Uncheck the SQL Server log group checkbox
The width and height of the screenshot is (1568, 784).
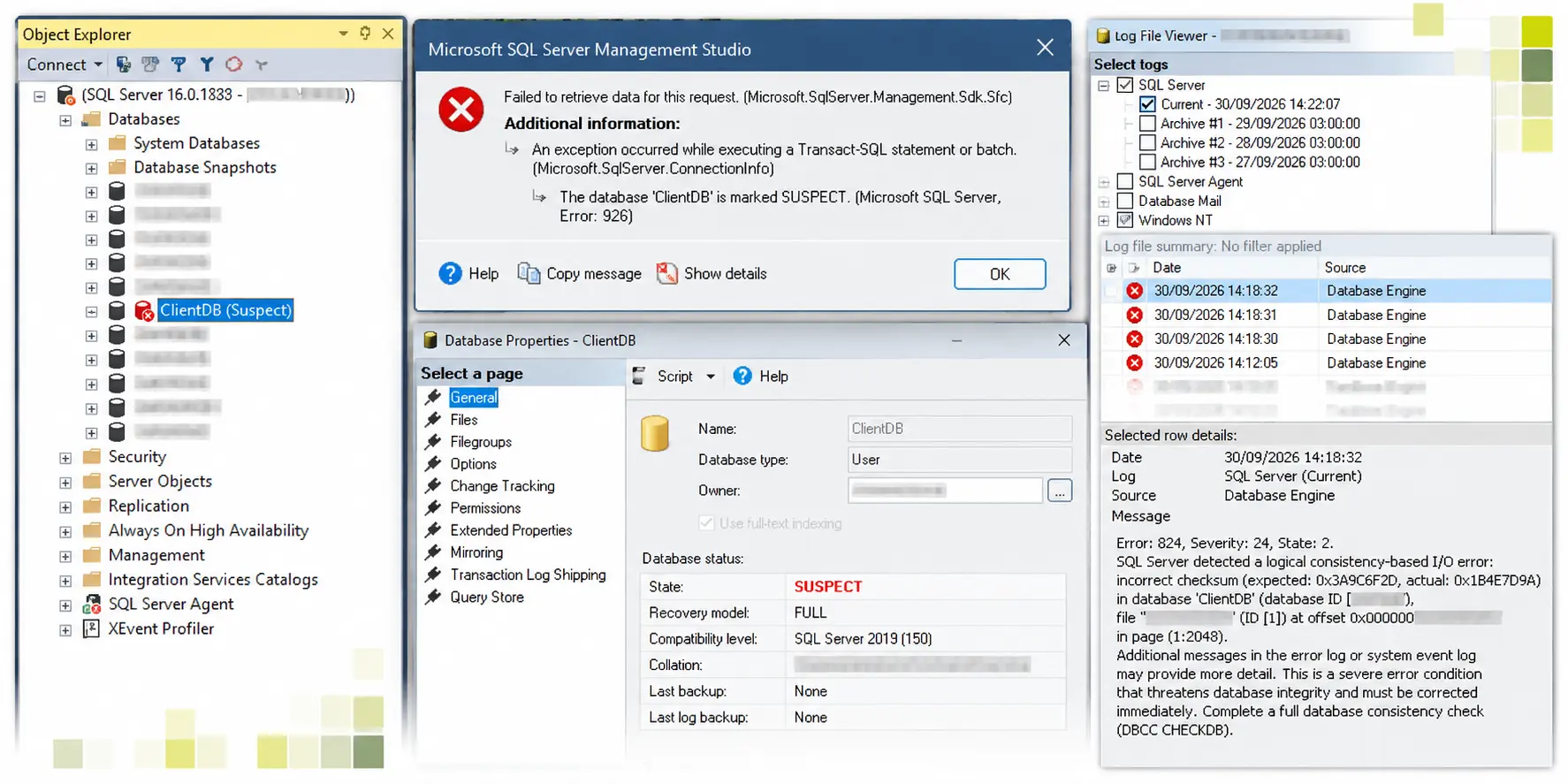click(1125, 85)
